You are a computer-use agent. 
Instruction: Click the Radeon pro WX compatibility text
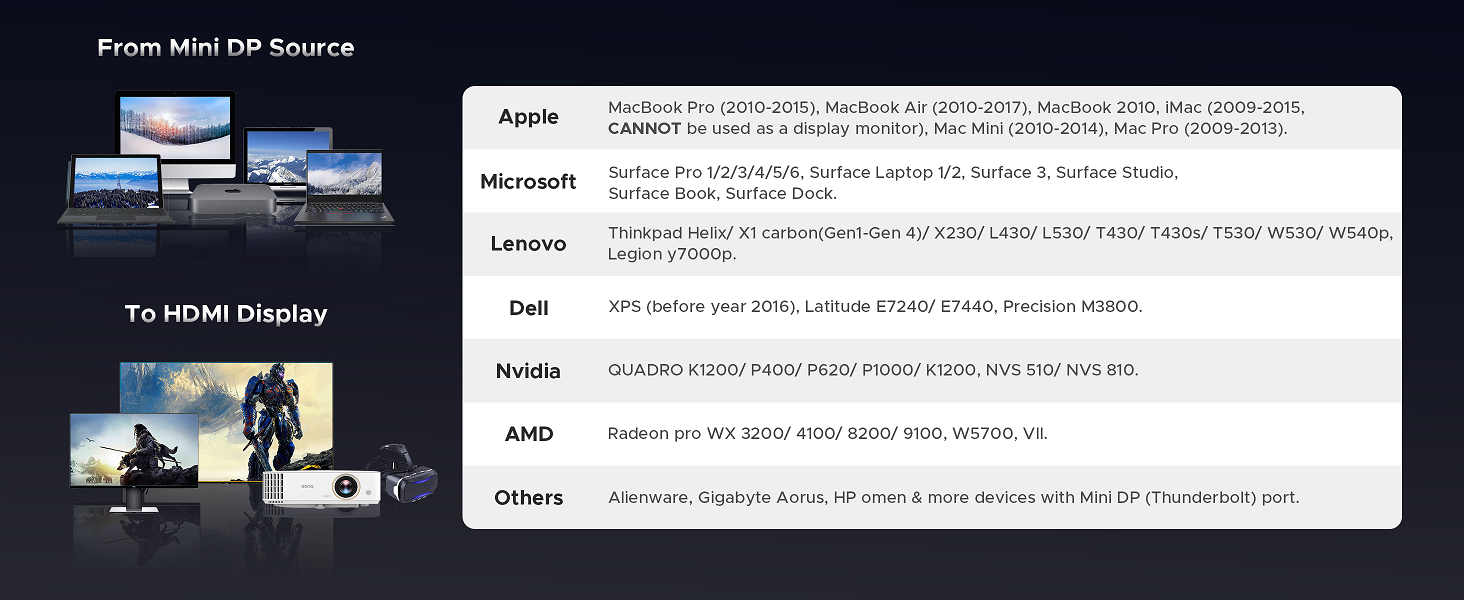[x=827, y=433]
